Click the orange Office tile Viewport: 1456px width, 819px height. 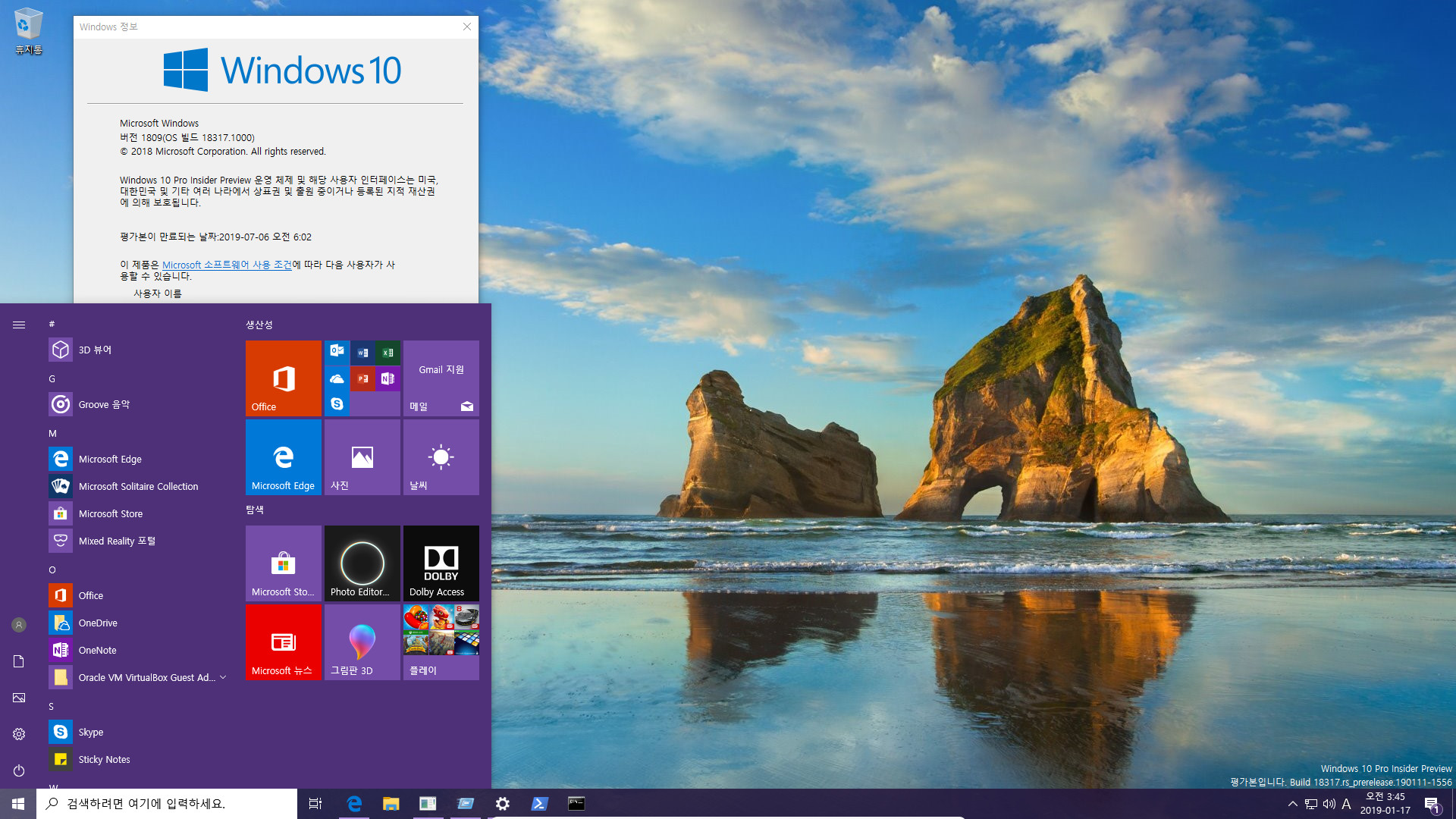[x=284, y=378]
